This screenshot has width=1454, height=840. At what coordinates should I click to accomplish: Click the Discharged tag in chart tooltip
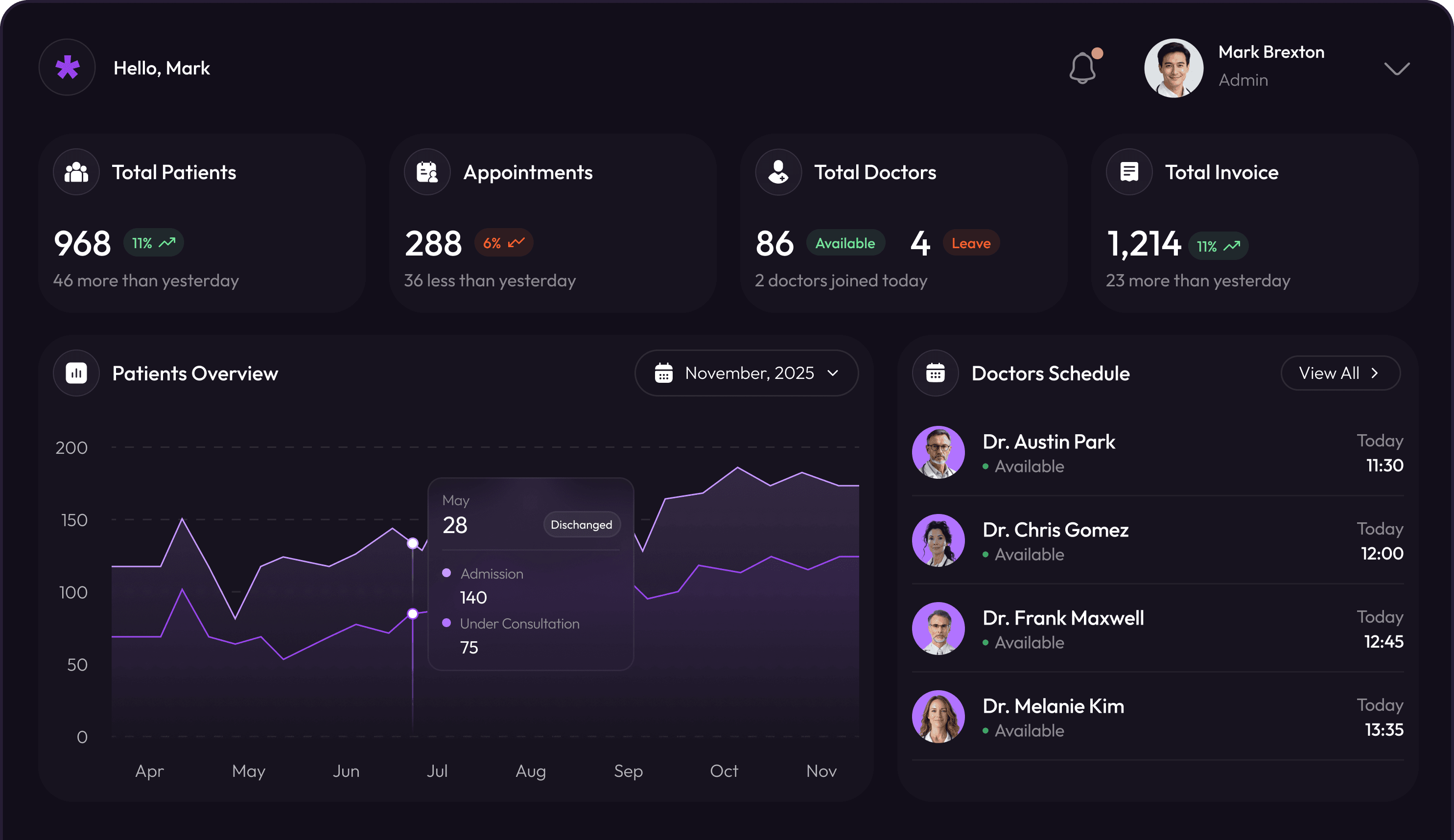581,524
